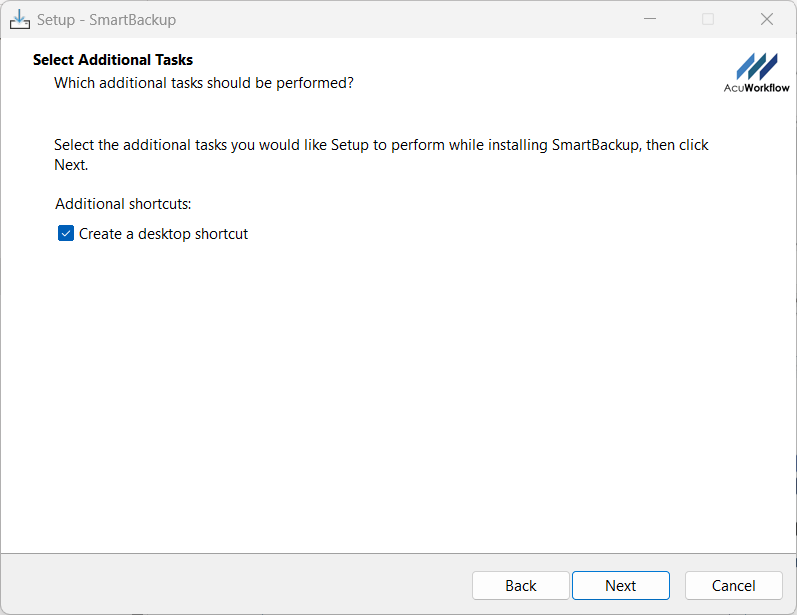The height and width of the screenshot is (615, 797).
Task: Proceed with the Next button
Action: click(x=620, y=586)
